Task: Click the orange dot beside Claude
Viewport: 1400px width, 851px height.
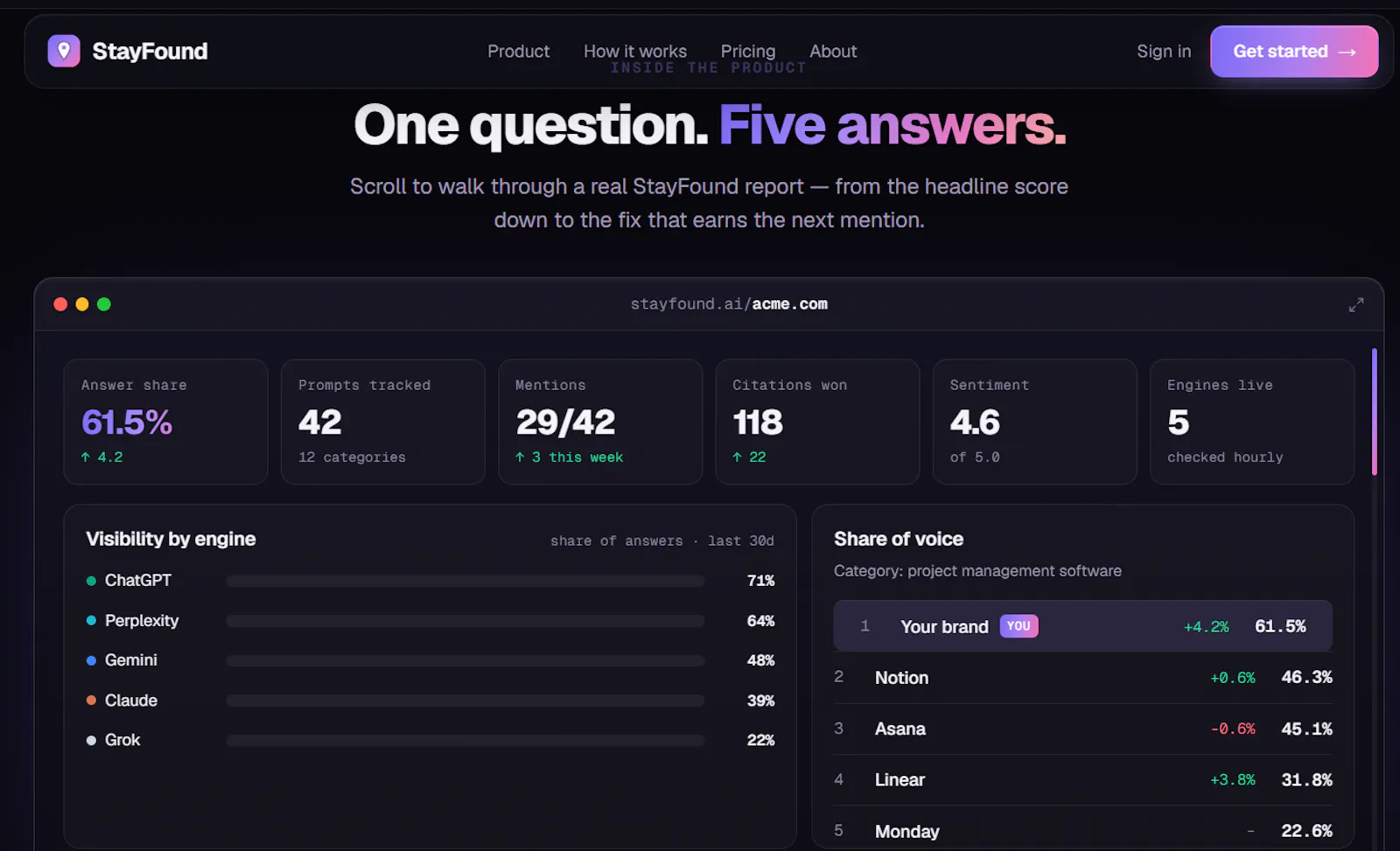Action: click(91, 701)
